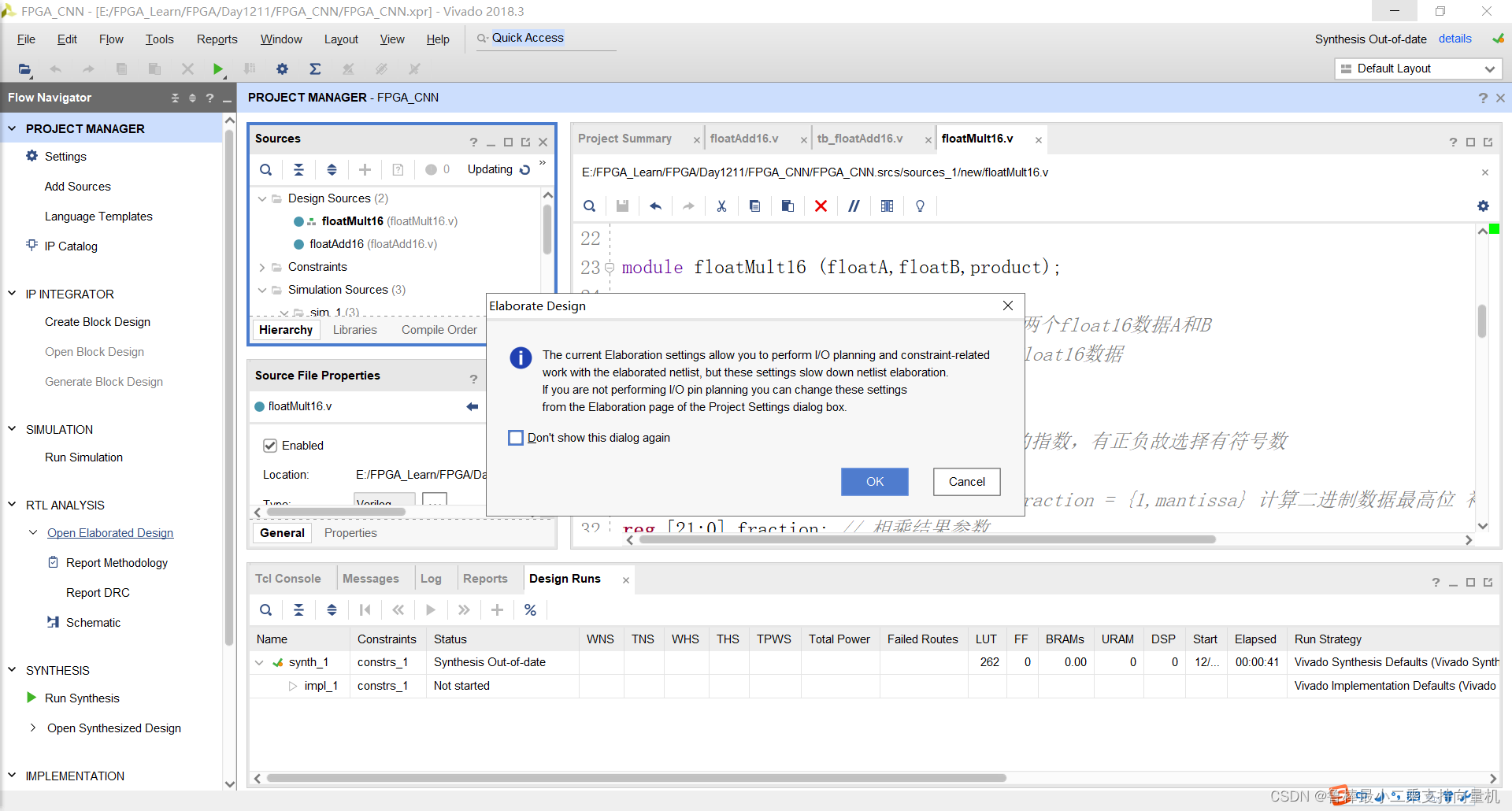Toggle the Enabled checkbox in Source File Properties
The height and width of the screenshot is (811, 1512).
pyautogui.click(x=270, y=446)
